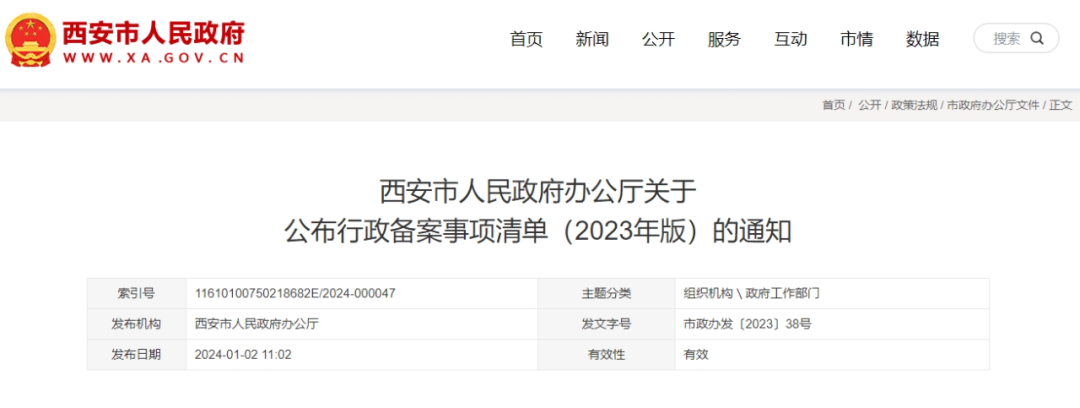Click the 发文字号 label cell
This screenshot has width=1080, height=408.
pos(606,324)
